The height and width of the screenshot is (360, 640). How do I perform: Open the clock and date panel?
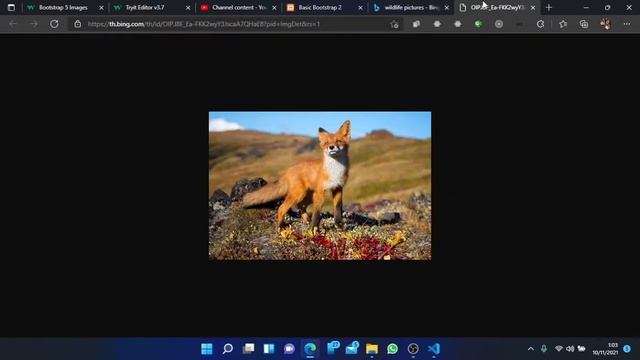pyautogui.click(x=605, y=349)
